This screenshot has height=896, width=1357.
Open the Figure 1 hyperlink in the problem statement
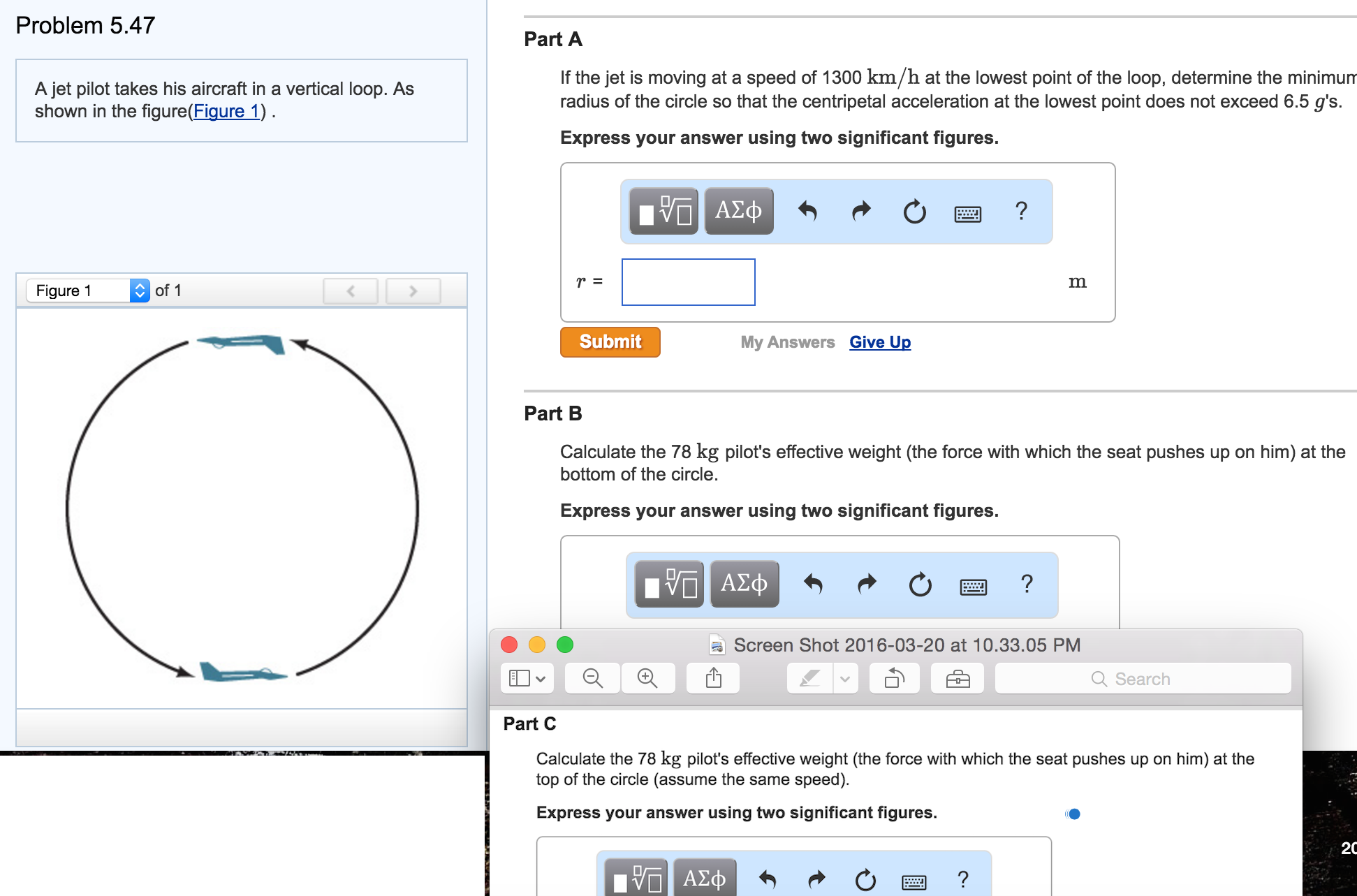click(x=226, y=110)
